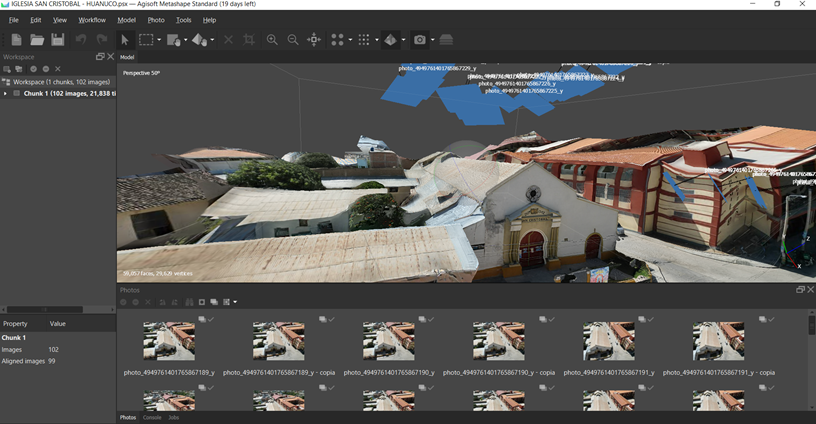Switch to the textured model view mode
Image resolution: width=816 pixels, height=424 pixels.
(x=391, y=40)
